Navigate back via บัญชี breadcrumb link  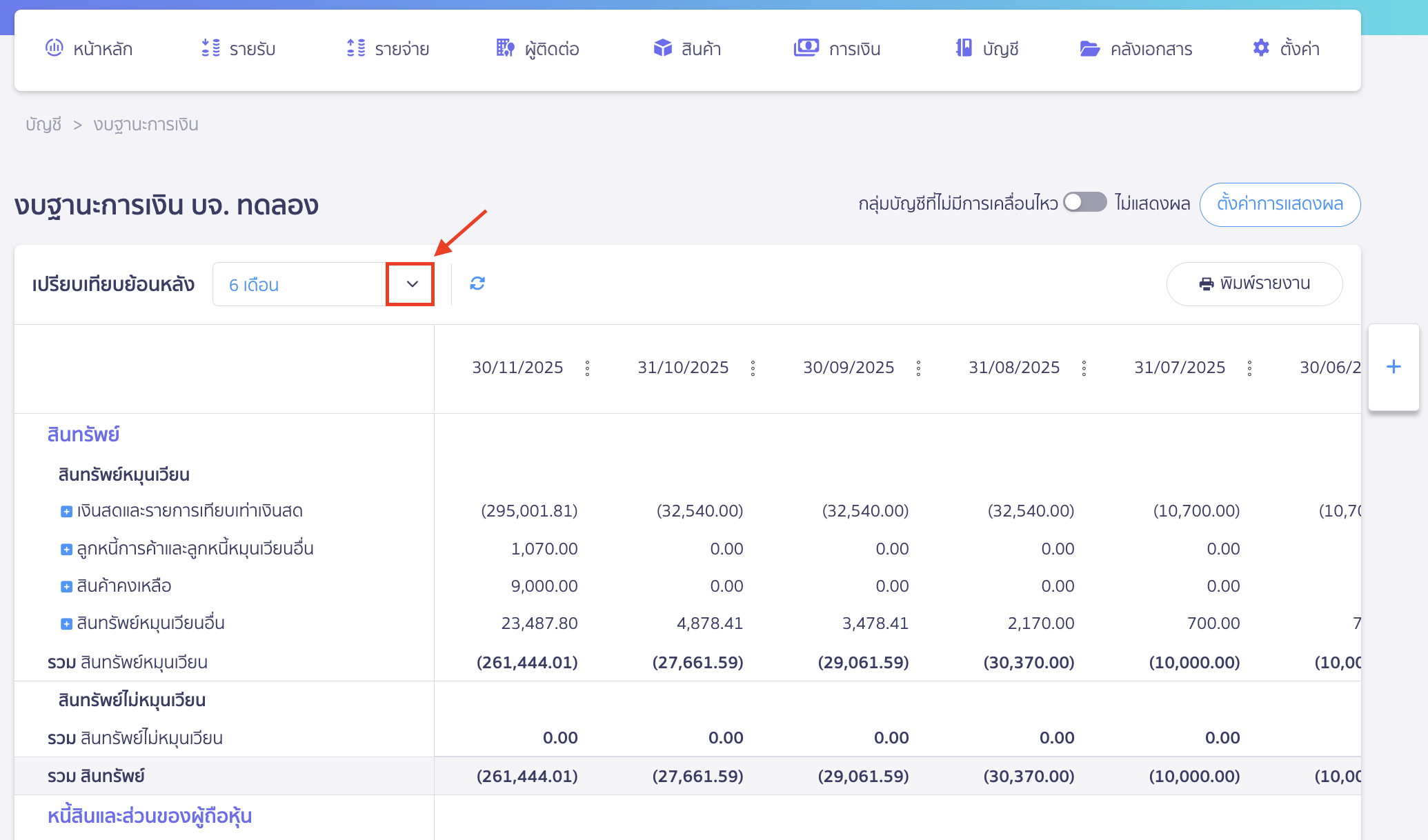tap(43, 124)
